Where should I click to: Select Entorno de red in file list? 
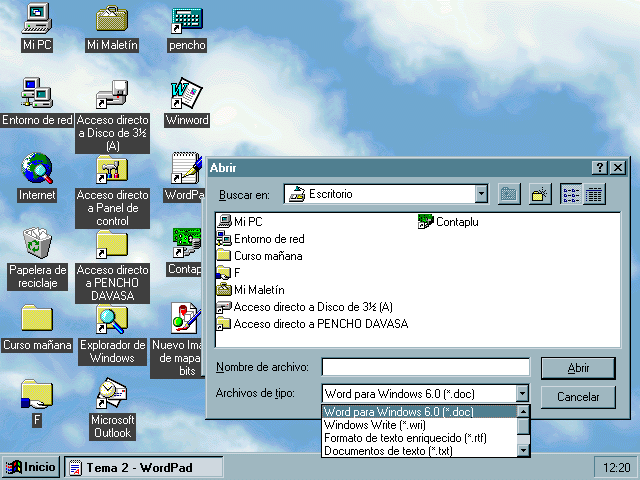pyautogui.click(x=260, y=239)
